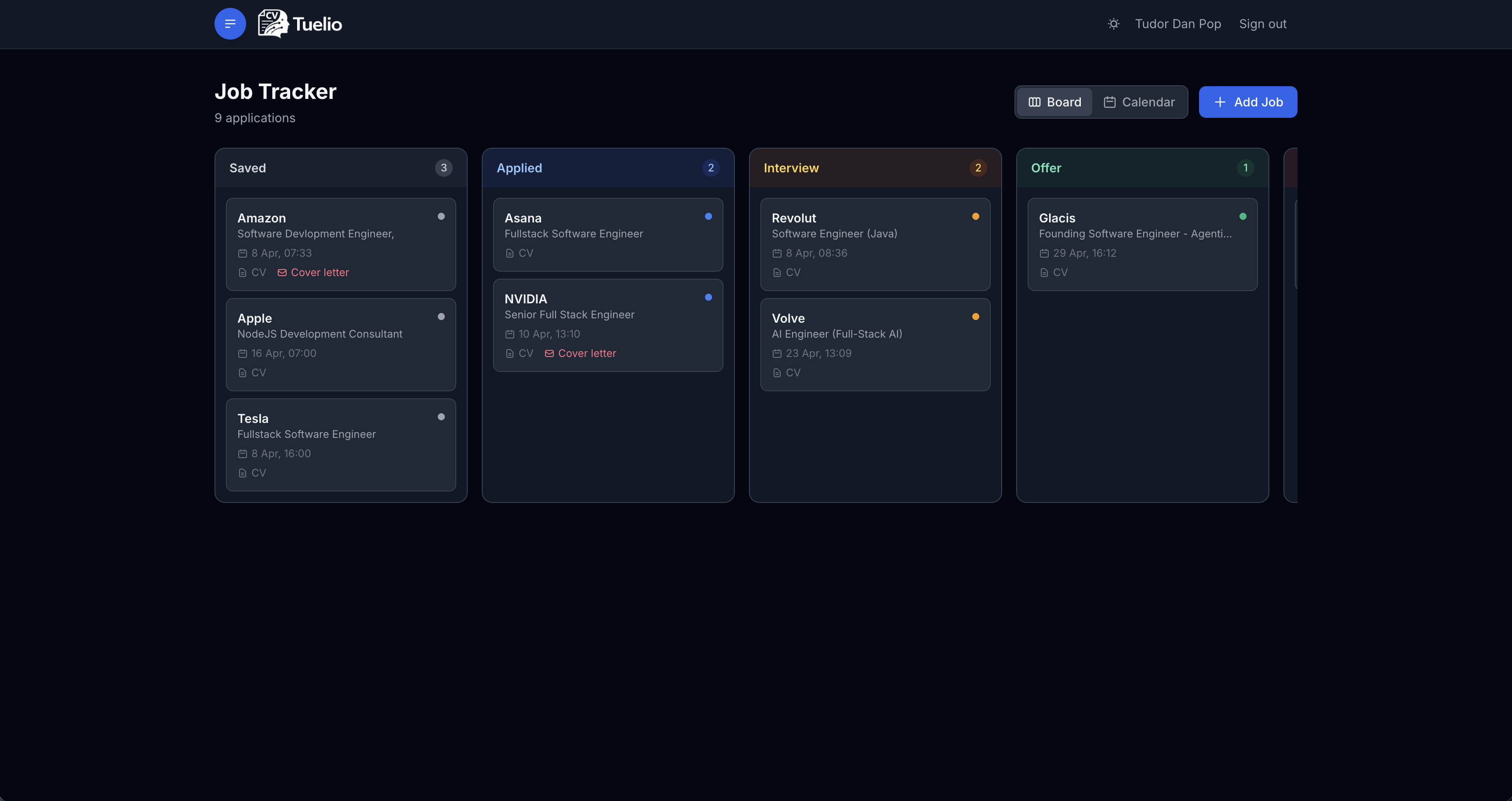1512x801 pixels.
Task: Open the blue hamburger menu button
Action: point(230,24)
